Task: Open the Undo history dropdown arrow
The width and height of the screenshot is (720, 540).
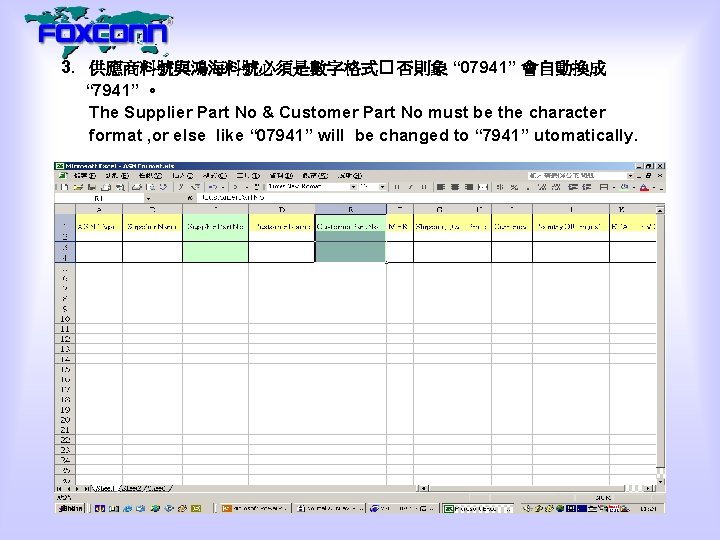Action: pyautogui.click(x=223, y=187)
